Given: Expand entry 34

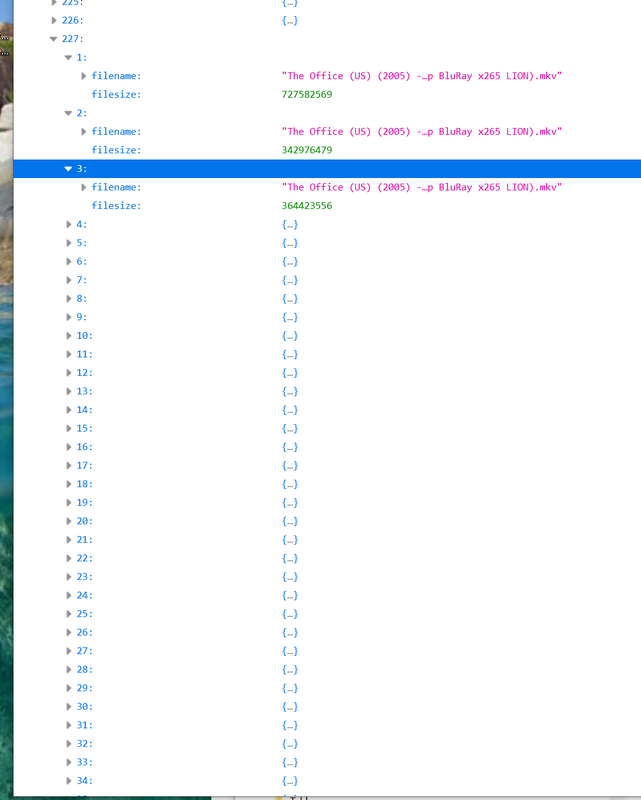Looking at the screenshot, I should click(x=69, y=781).
